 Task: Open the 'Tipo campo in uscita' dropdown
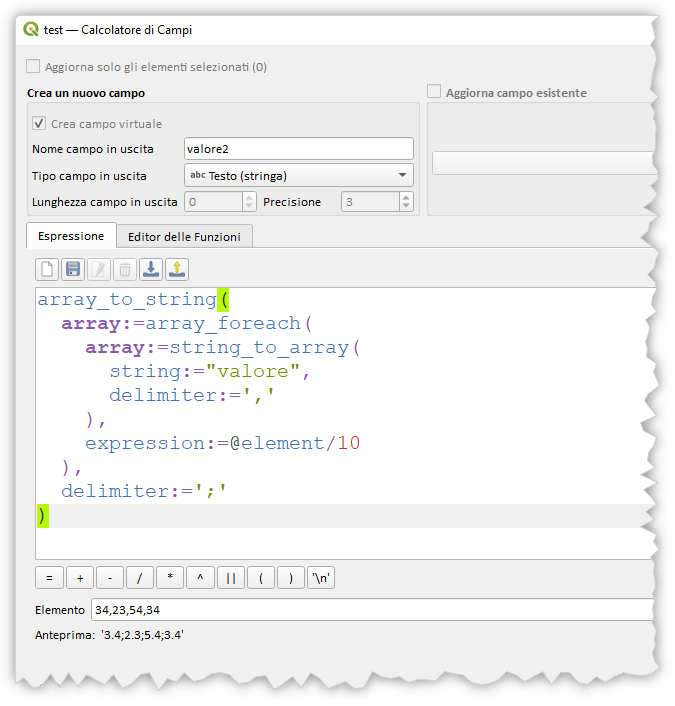pyautogui.click(x=299, y=175)
